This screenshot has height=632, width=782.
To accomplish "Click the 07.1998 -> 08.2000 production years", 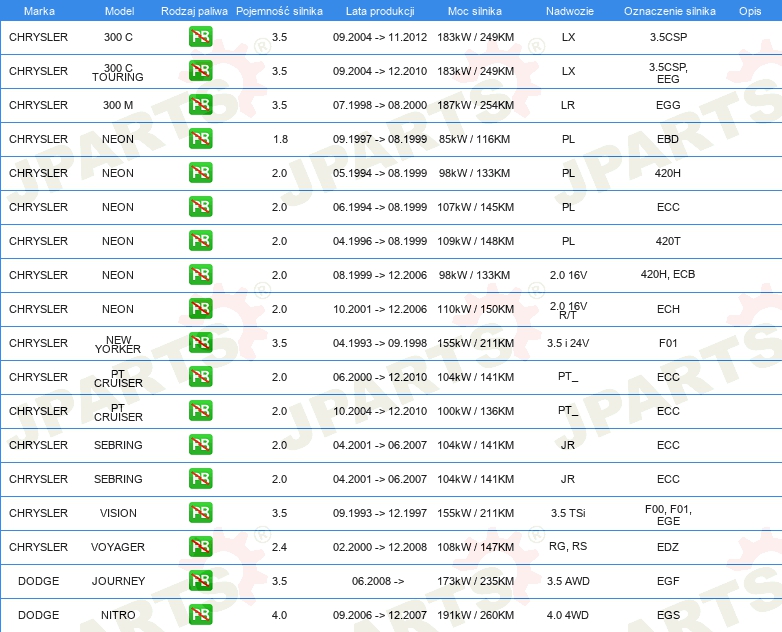I will [380, 105].
